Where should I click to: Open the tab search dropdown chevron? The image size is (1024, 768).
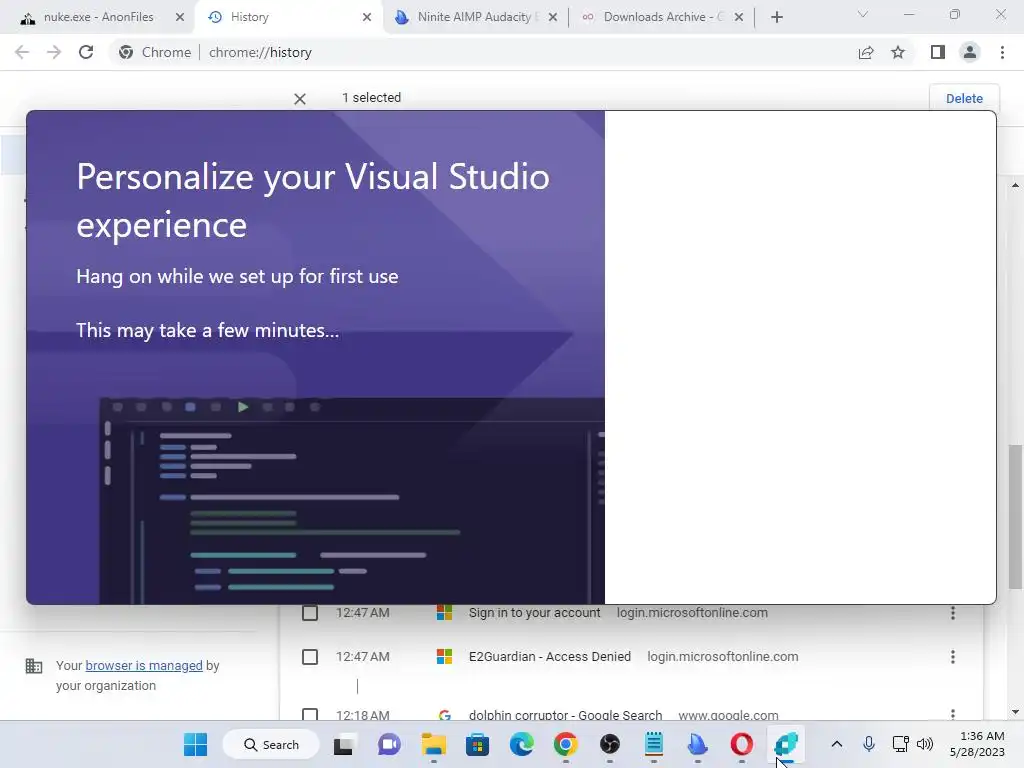pos(863,14)
